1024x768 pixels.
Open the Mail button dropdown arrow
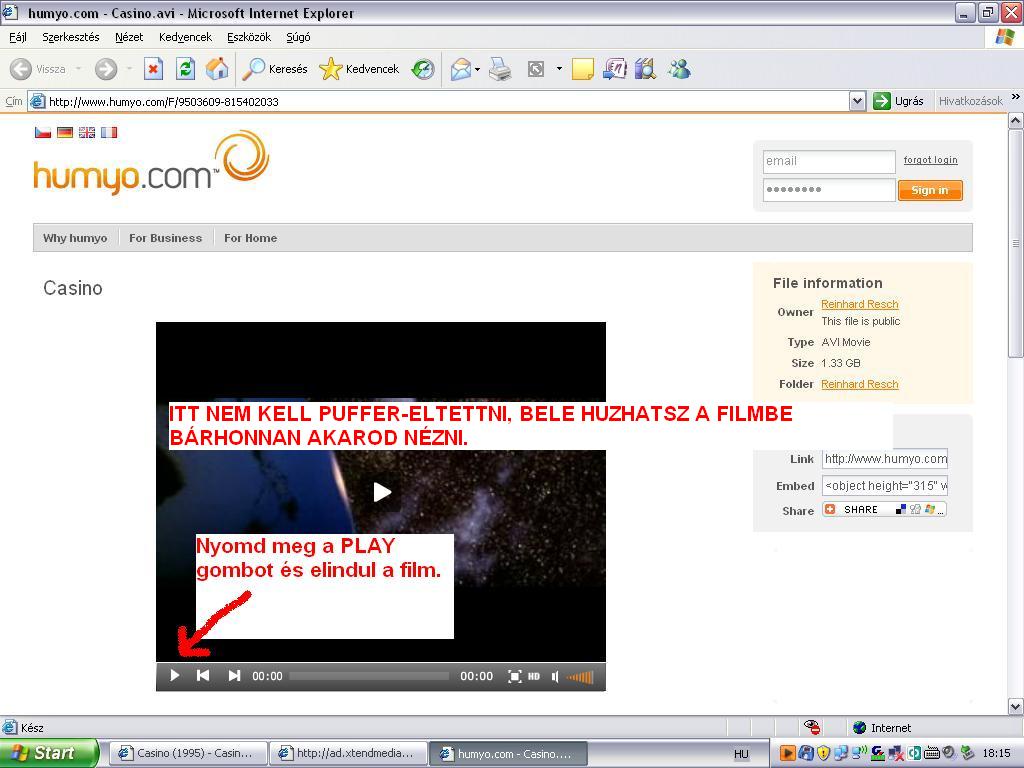click(x=477, y=69)
